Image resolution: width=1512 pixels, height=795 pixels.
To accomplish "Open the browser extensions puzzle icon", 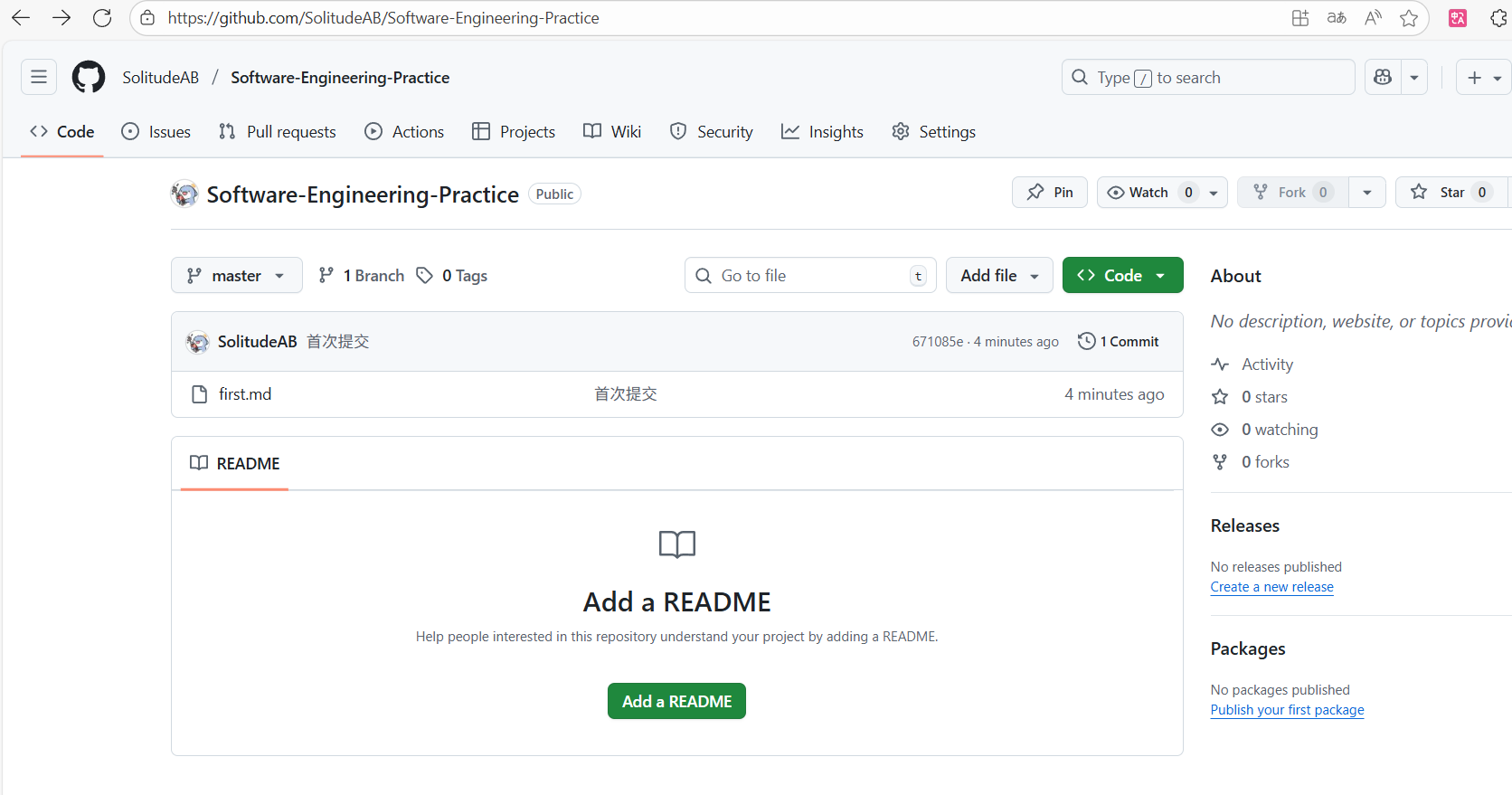I will 1499,18.
